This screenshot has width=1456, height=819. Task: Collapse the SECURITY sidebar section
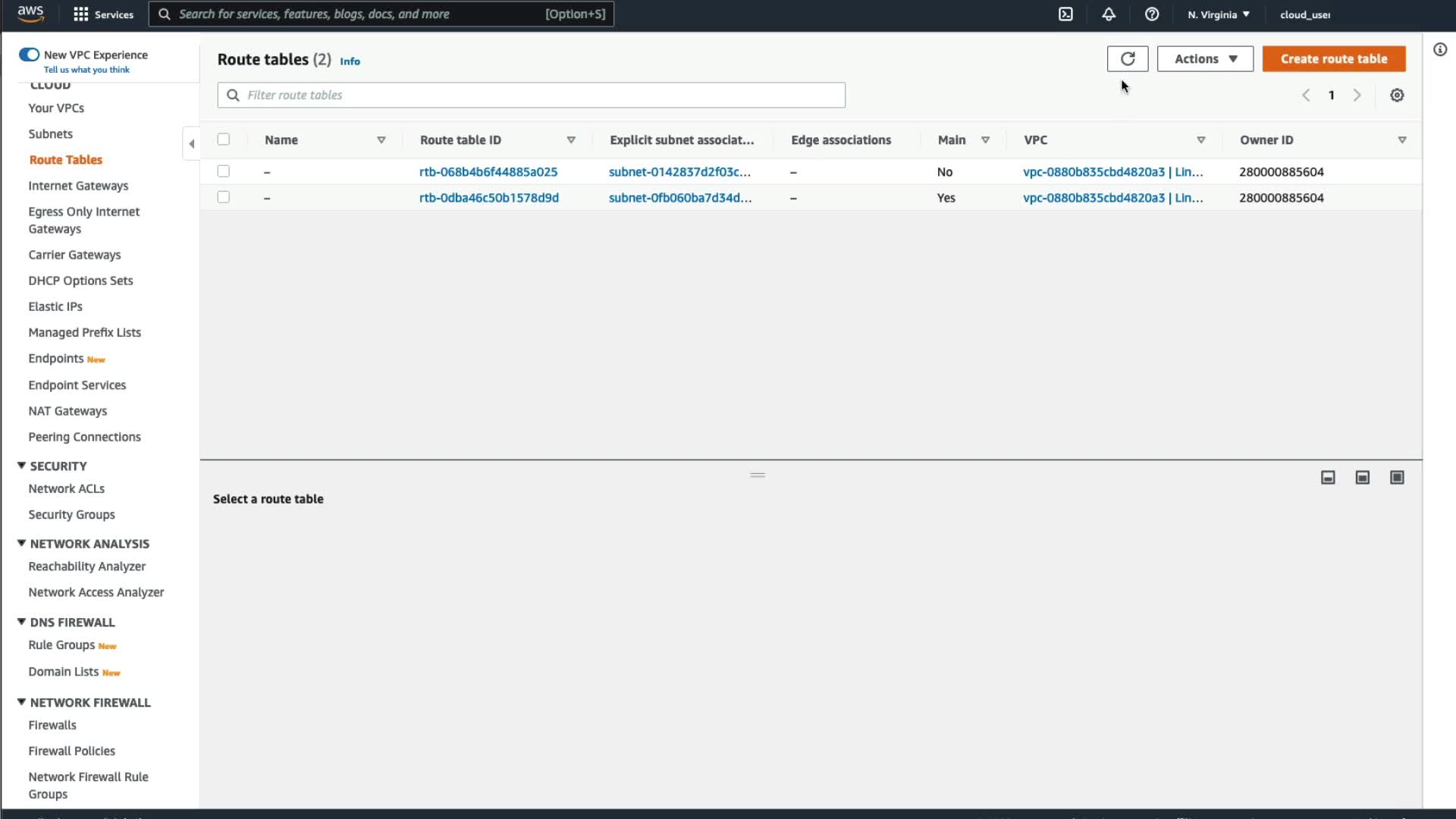(21, 466)
